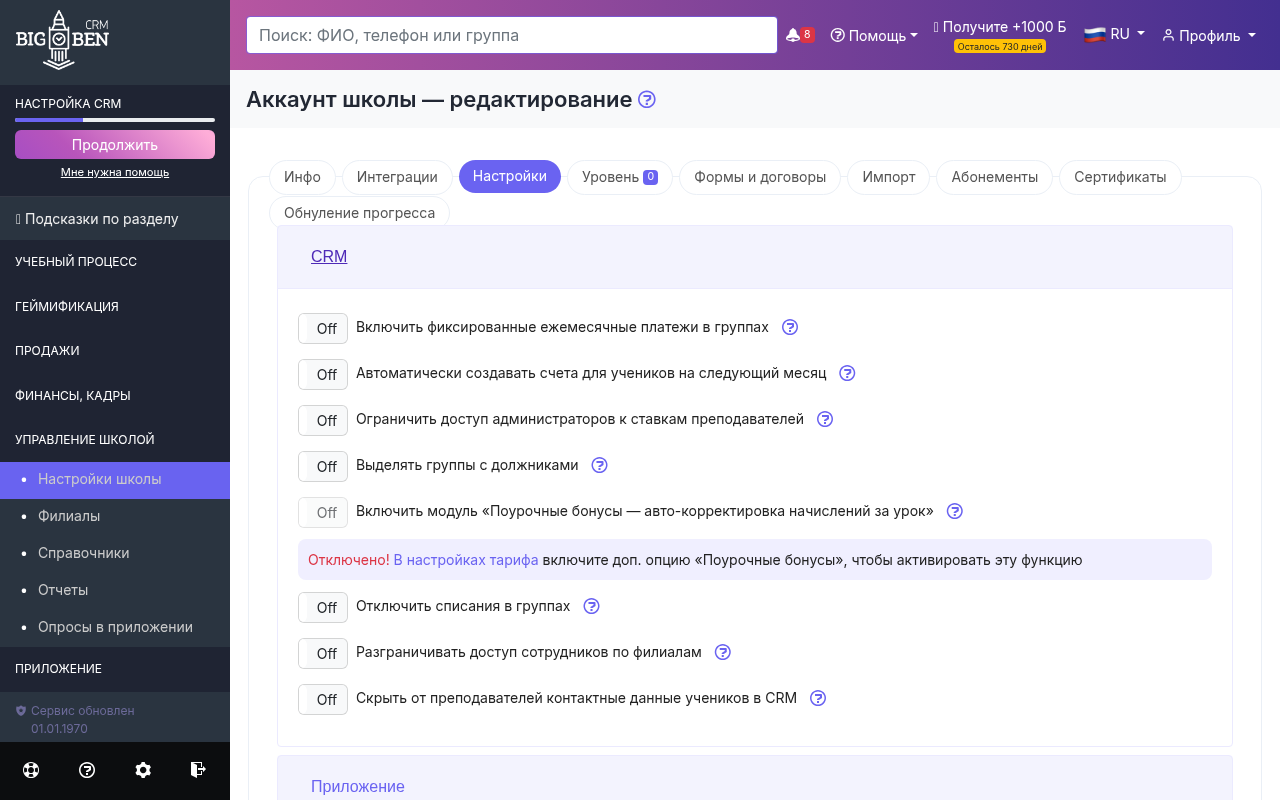Screen dimensions: 1280x800
Task: Open help icon next to the page title
Action: click(x=646, y=99)
